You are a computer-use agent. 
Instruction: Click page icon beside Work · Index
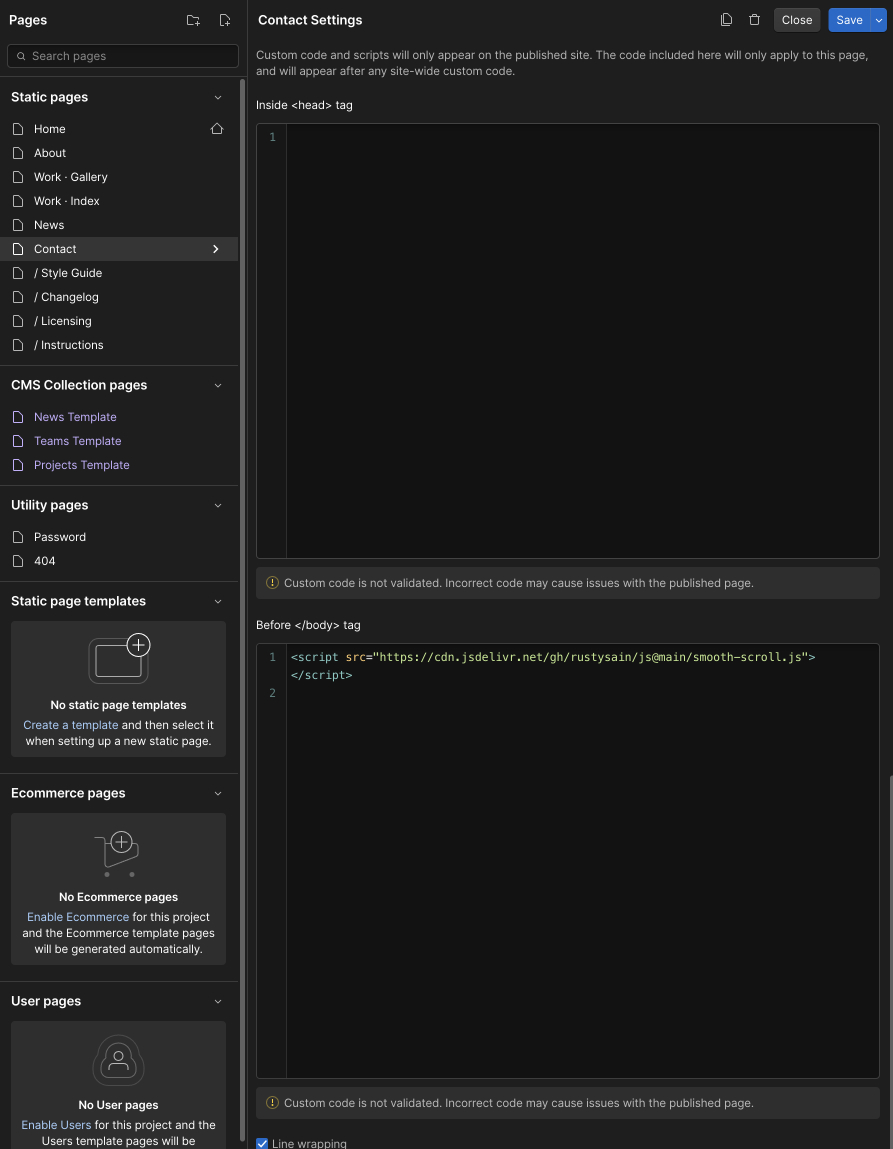[x=18, y=201]
